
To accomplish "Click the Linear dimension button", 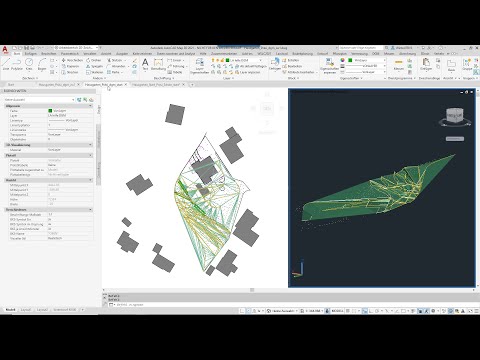I will [x=175, y=60].
